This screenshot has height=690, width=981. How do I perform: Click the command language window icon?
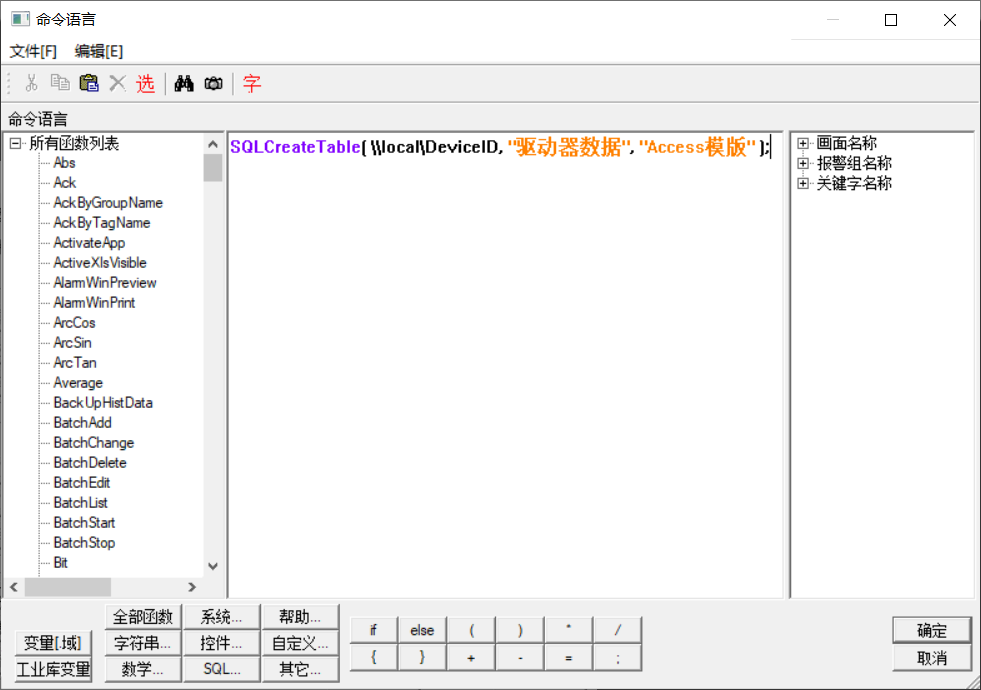(x=20, y=19)
